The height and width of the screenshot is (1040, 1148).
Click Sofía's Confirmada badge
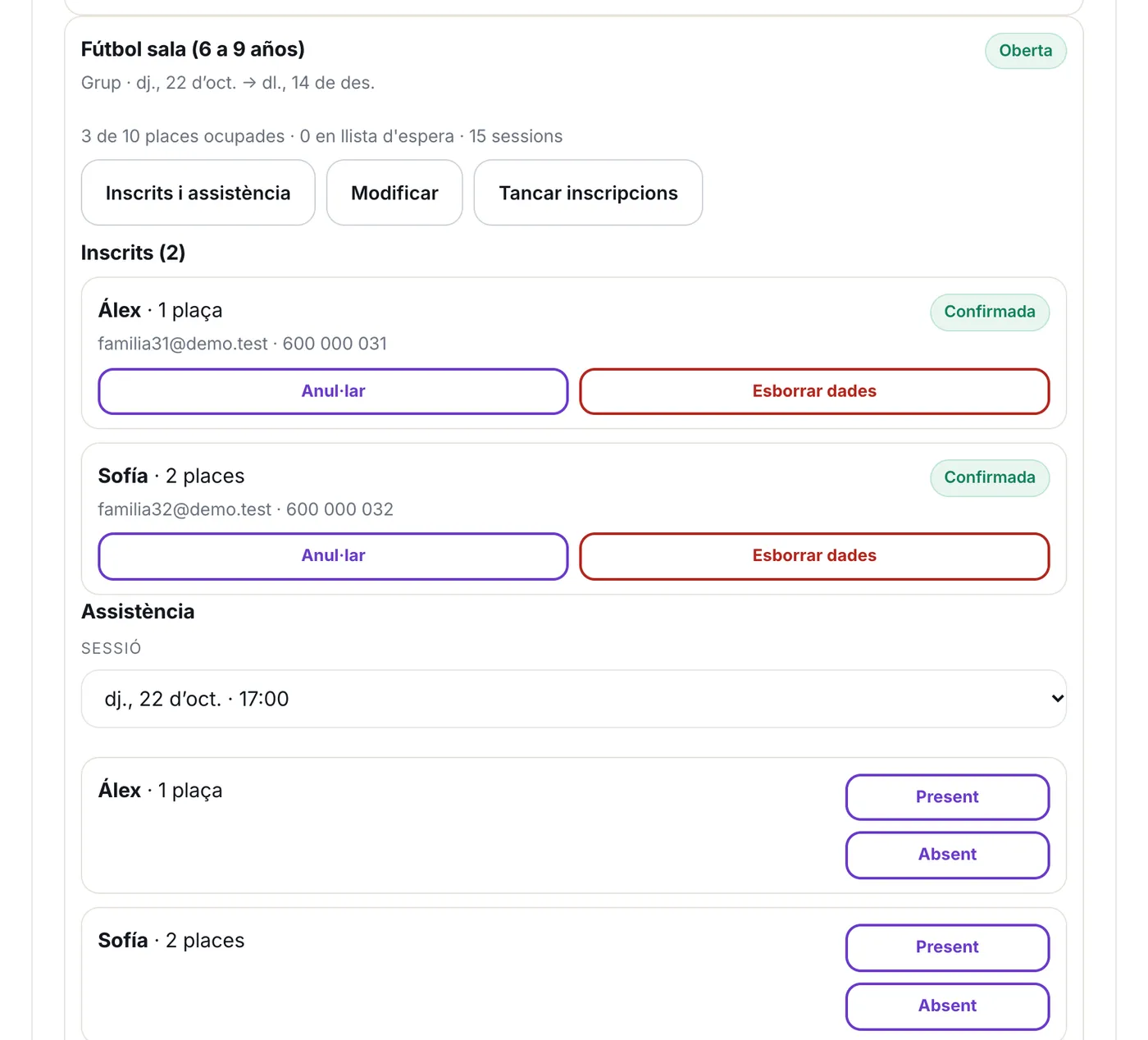click(x=990, y=477)
